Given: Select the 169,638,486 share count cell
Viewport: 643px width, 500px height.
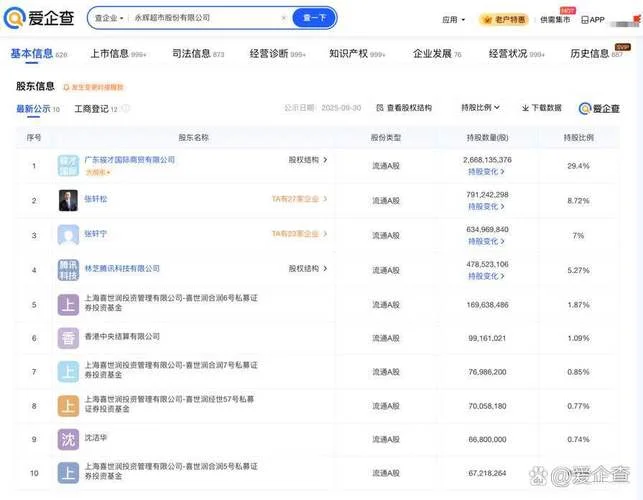Looking at the screenshot, I should coord(487,305).
